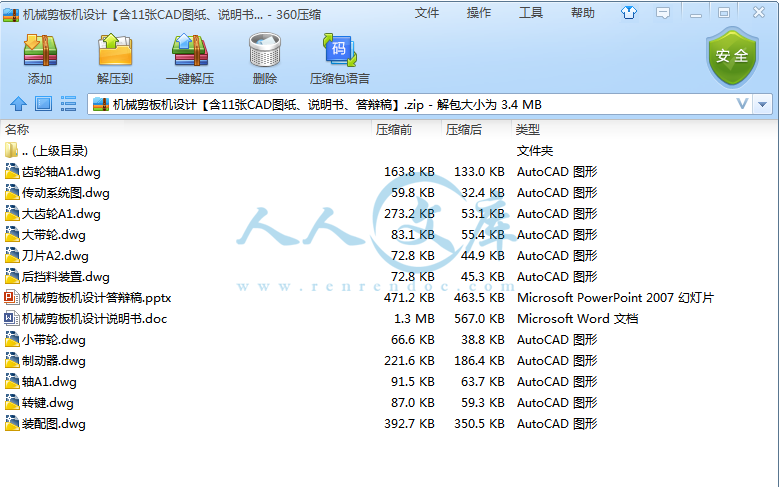
Task: Click the 解压到 (Extract to) icon
Action: (x=115, y=50)
